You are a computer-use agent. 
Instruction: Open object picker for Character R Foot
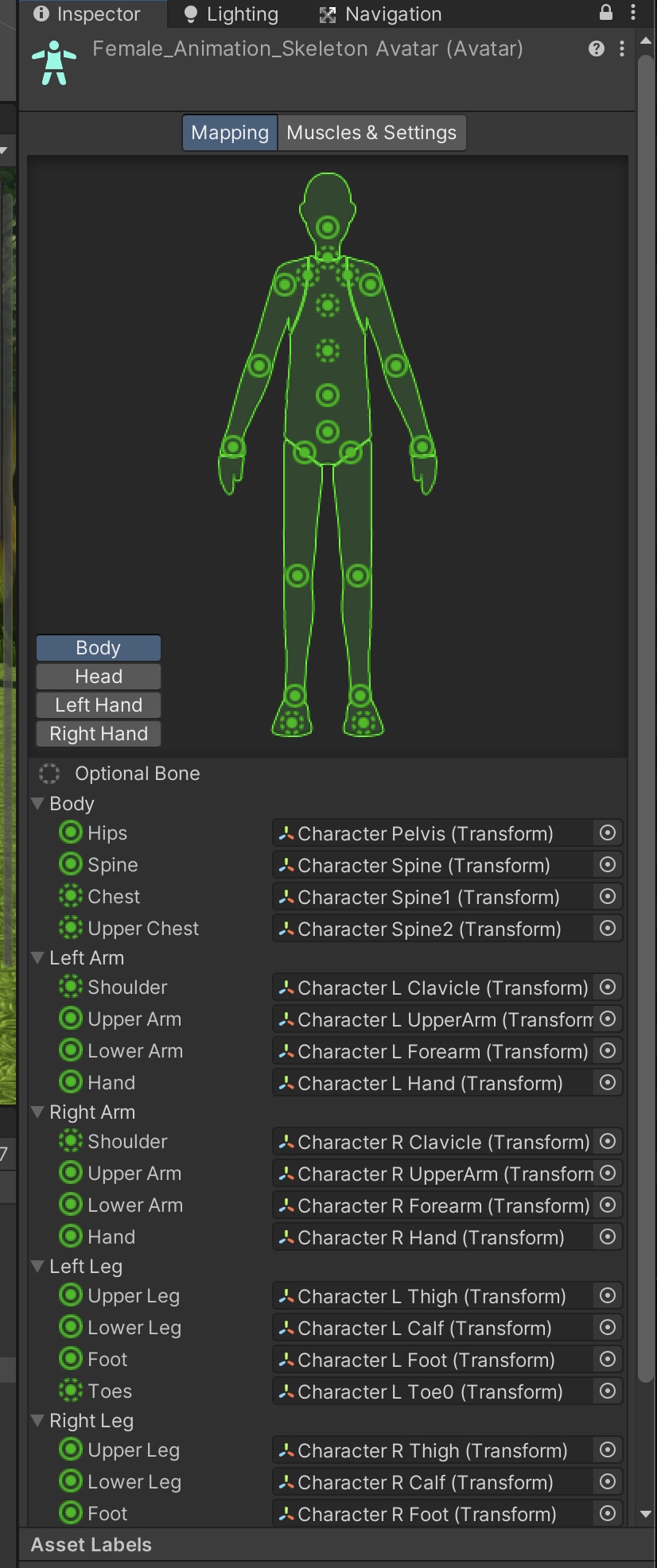click(x=608, y=1514)
